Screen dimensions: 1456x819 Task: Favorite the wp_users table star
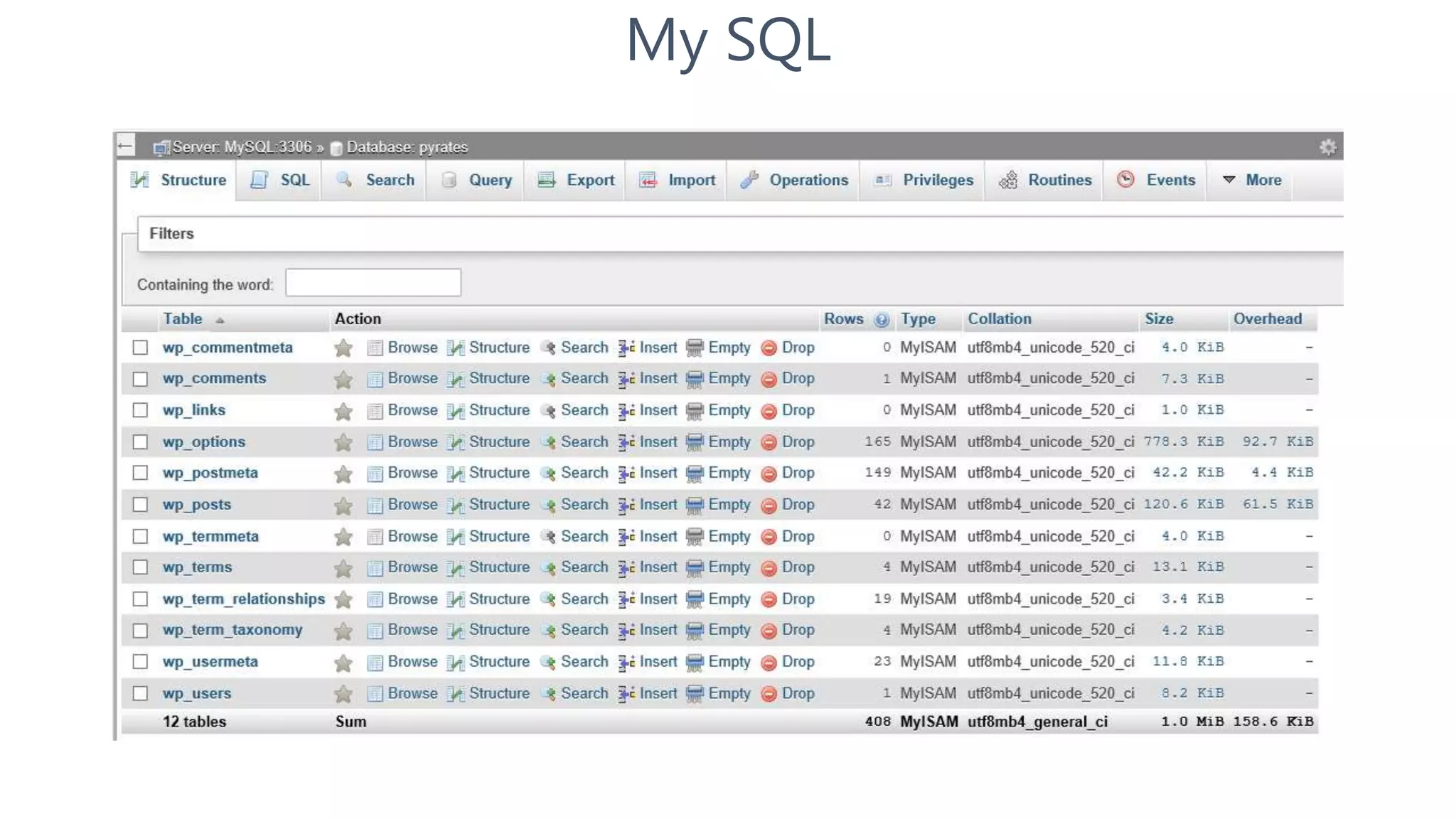343,693
